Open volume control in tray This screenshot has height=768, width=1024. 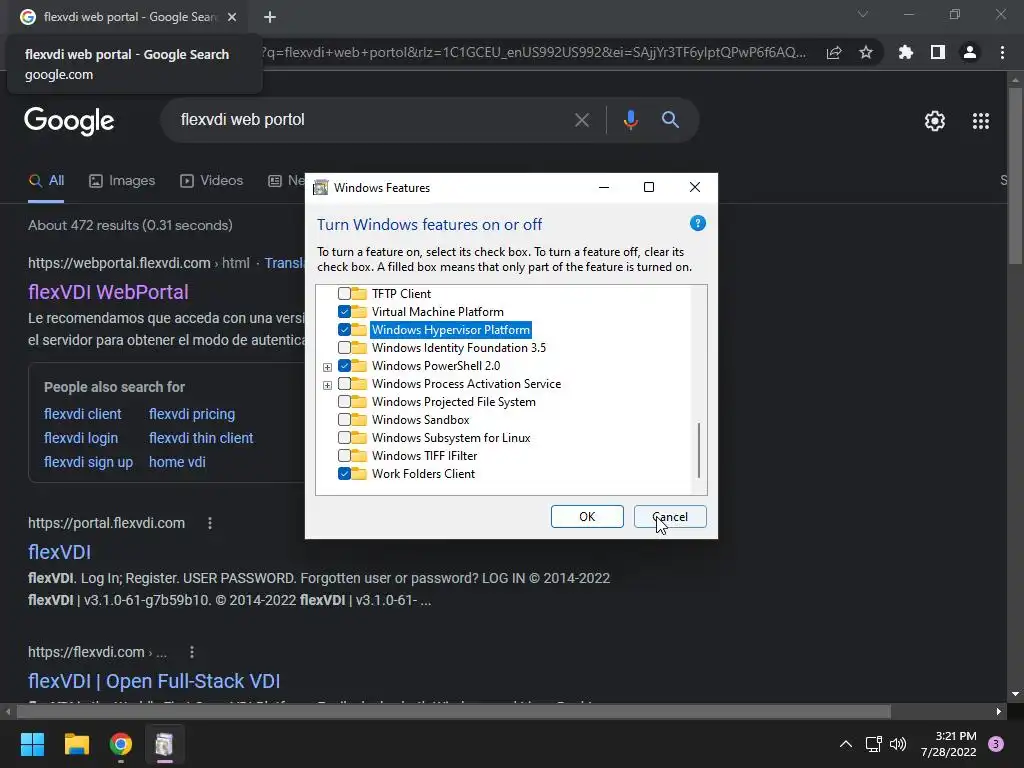898,744
